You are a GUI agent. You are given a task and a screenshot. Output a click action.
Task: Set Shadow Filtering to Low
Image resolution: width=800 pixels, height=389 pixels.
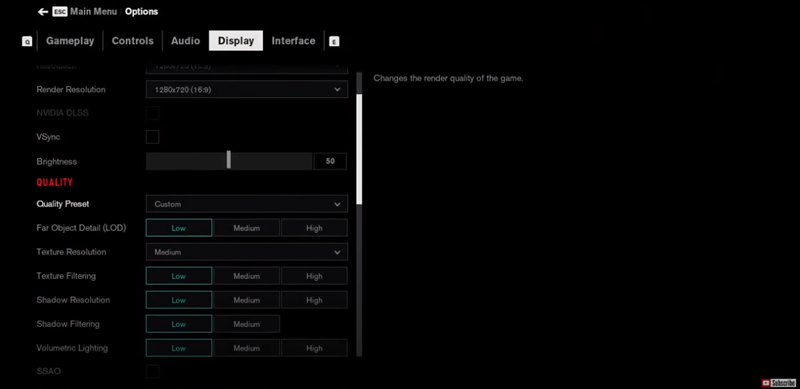(x=179, y=324)
